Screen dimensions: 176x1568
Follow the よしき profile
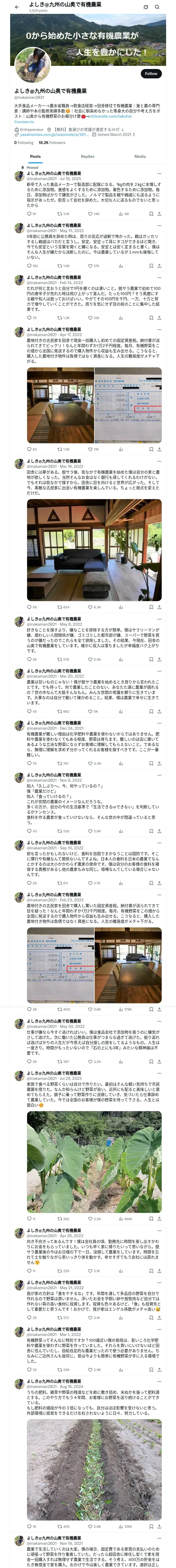point(150,73)
